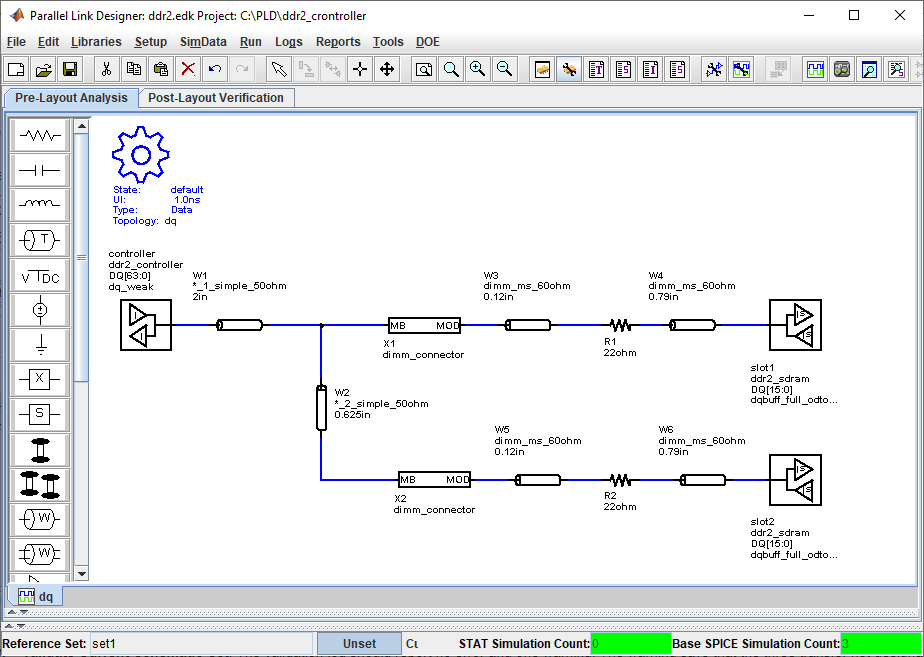The height and width of the screenshot is (657, 924).
Task: Click the Zoom In magnifier icon
Action: [x=477, y=69]
